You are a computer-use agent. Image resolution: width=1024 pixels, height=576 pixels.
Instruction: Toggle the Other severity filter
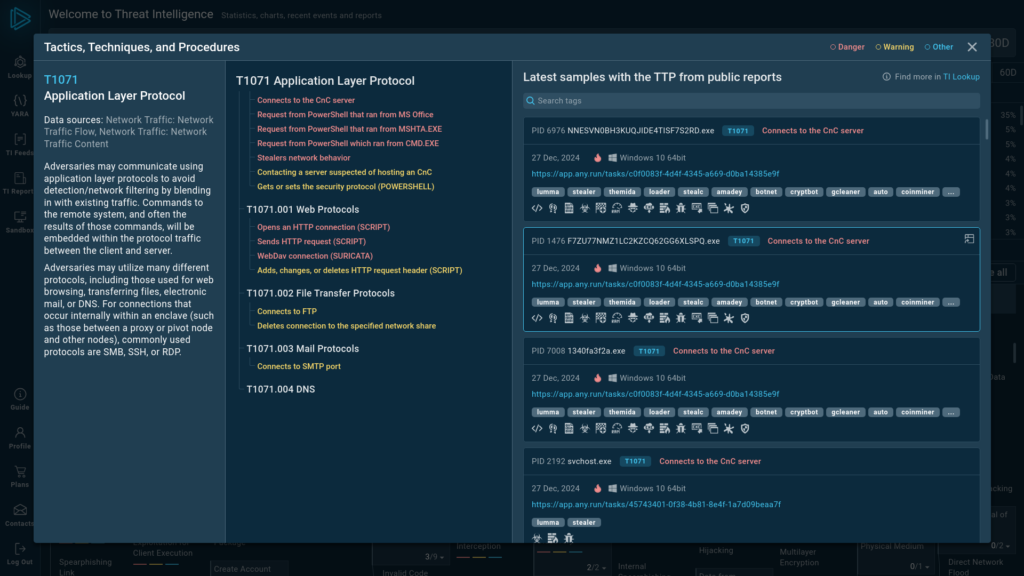click(939, 47)
